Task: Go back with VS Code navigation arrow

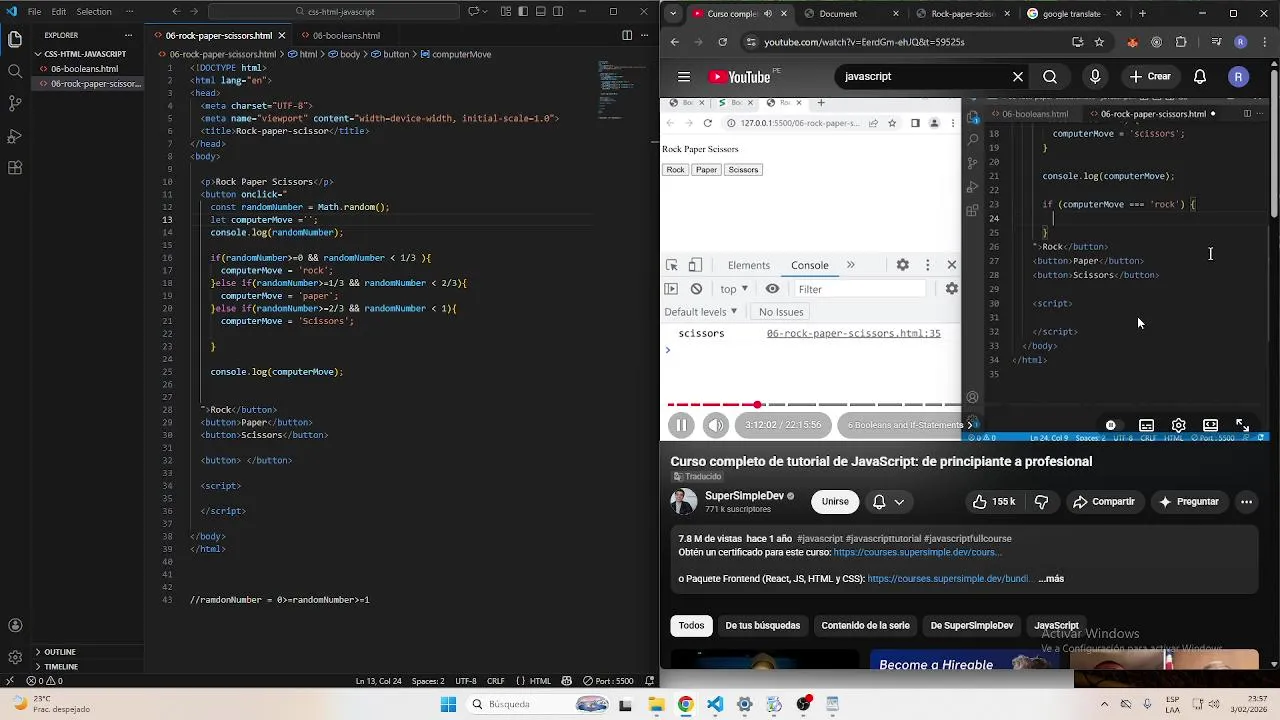Action: 176,12
